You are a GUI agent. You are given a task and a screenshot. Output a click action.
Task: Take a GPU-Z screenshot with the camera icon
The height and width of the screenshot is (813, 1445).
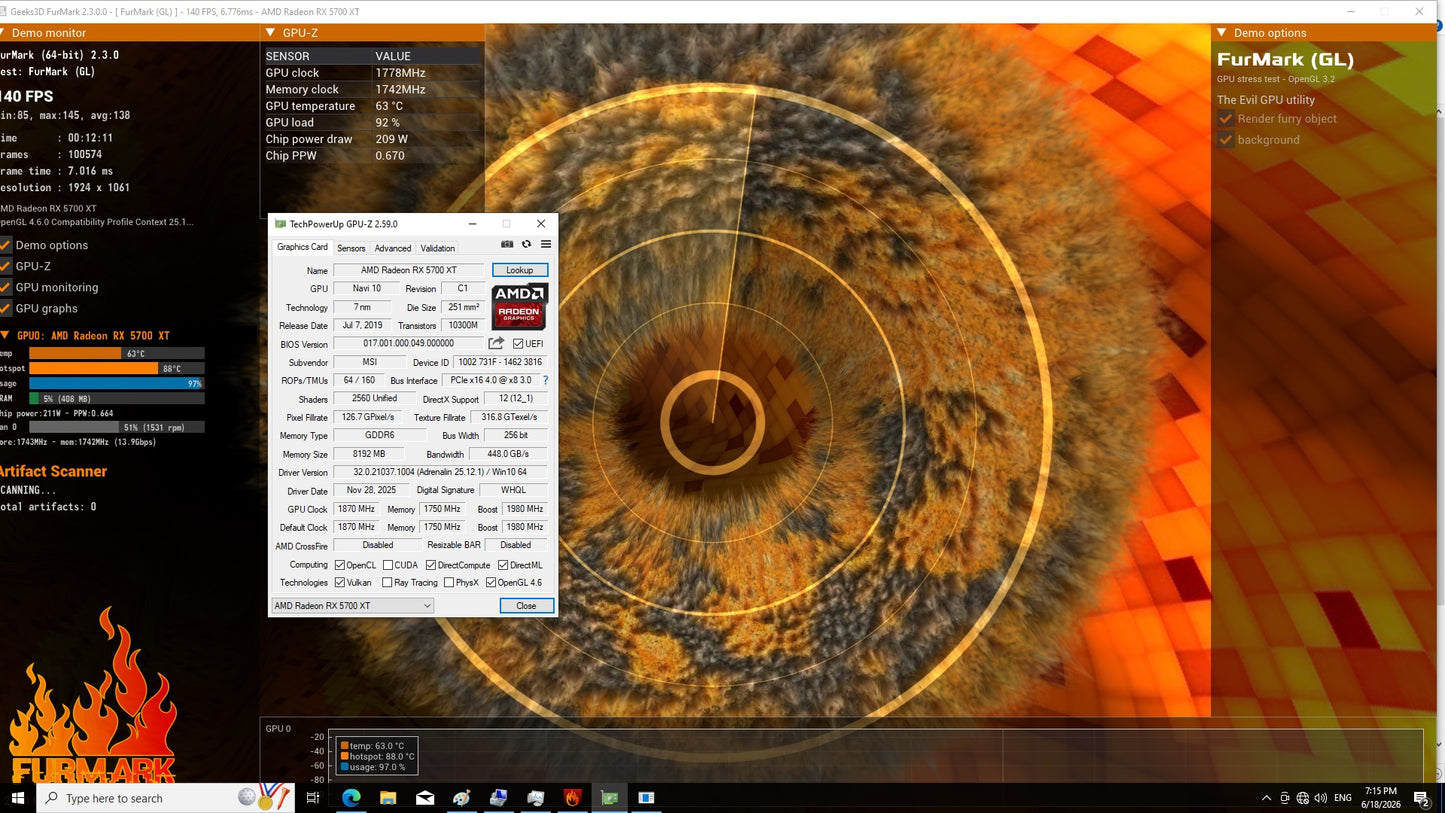(507, 244)
